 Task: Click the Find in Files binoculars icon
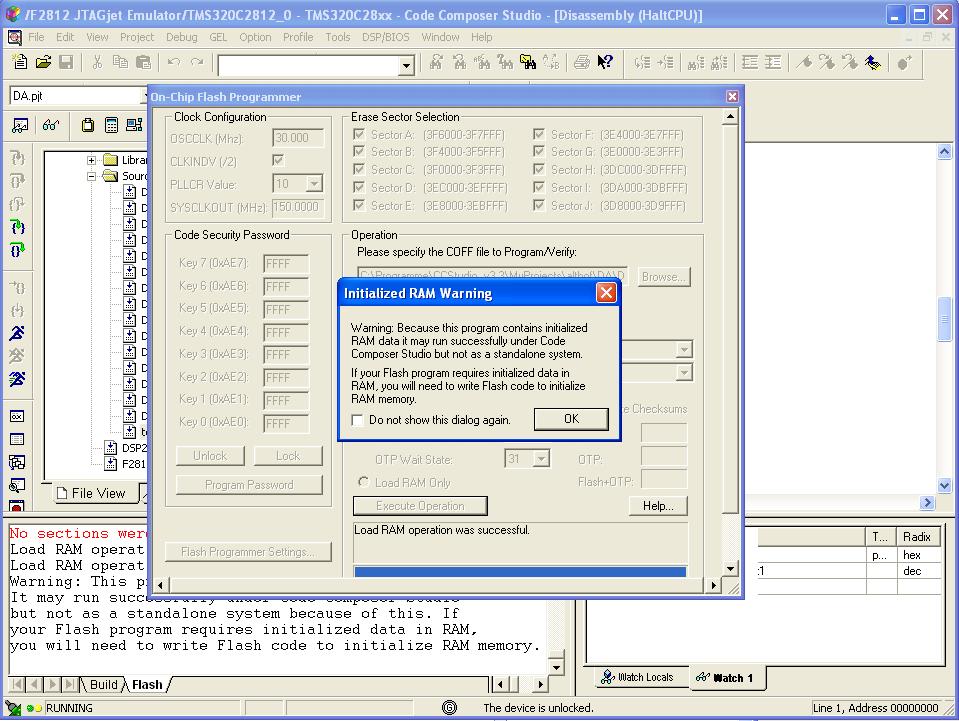[528, 62]
